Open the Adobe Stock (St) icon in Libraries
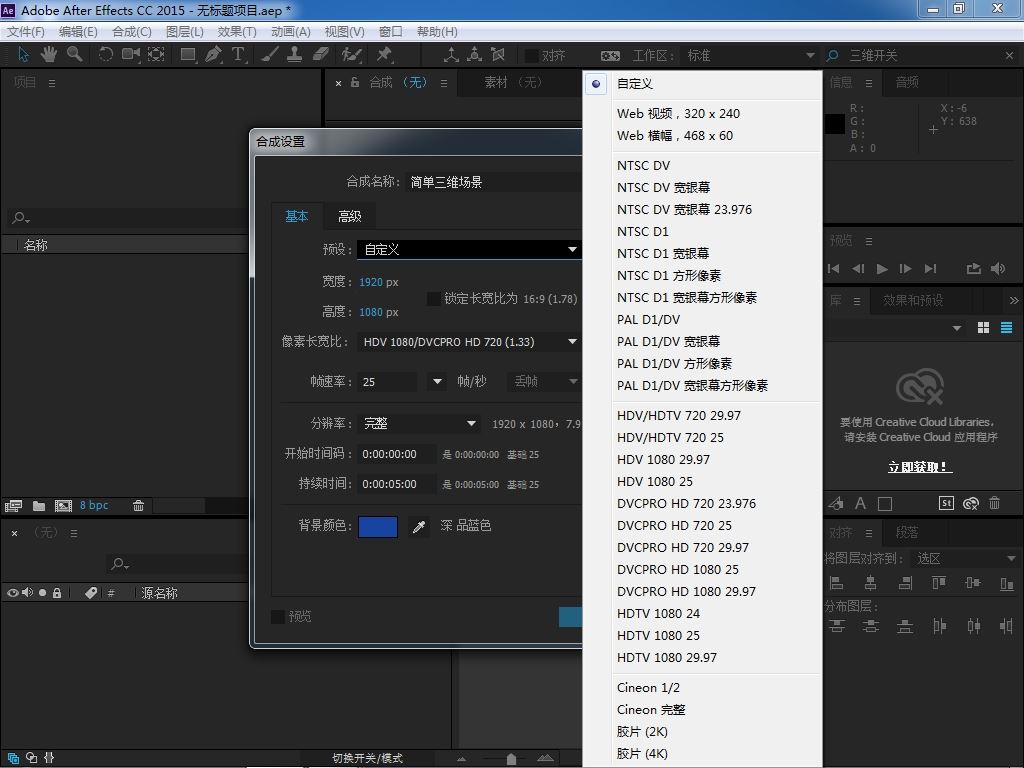 946,503
